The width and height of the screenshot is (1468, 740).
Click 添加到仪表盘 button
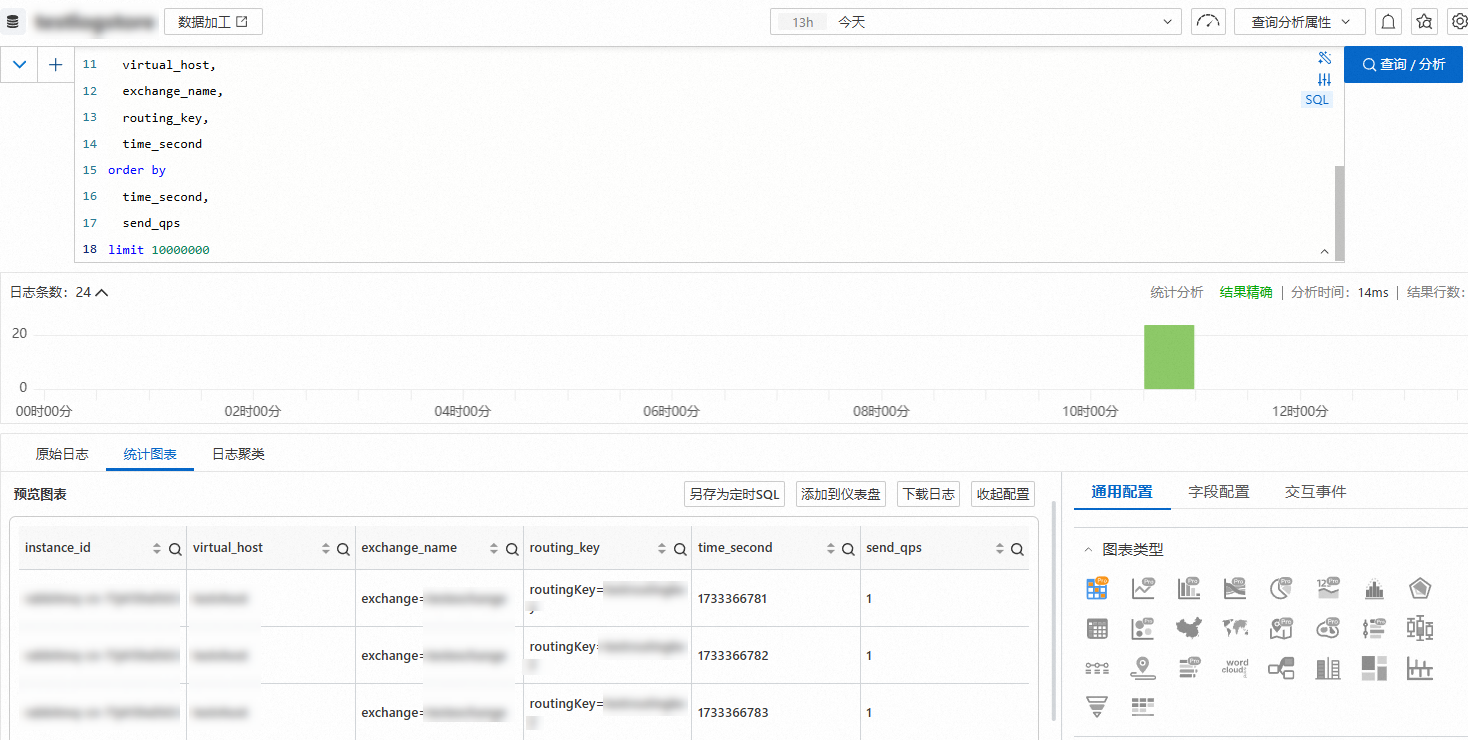pos(841,494)
